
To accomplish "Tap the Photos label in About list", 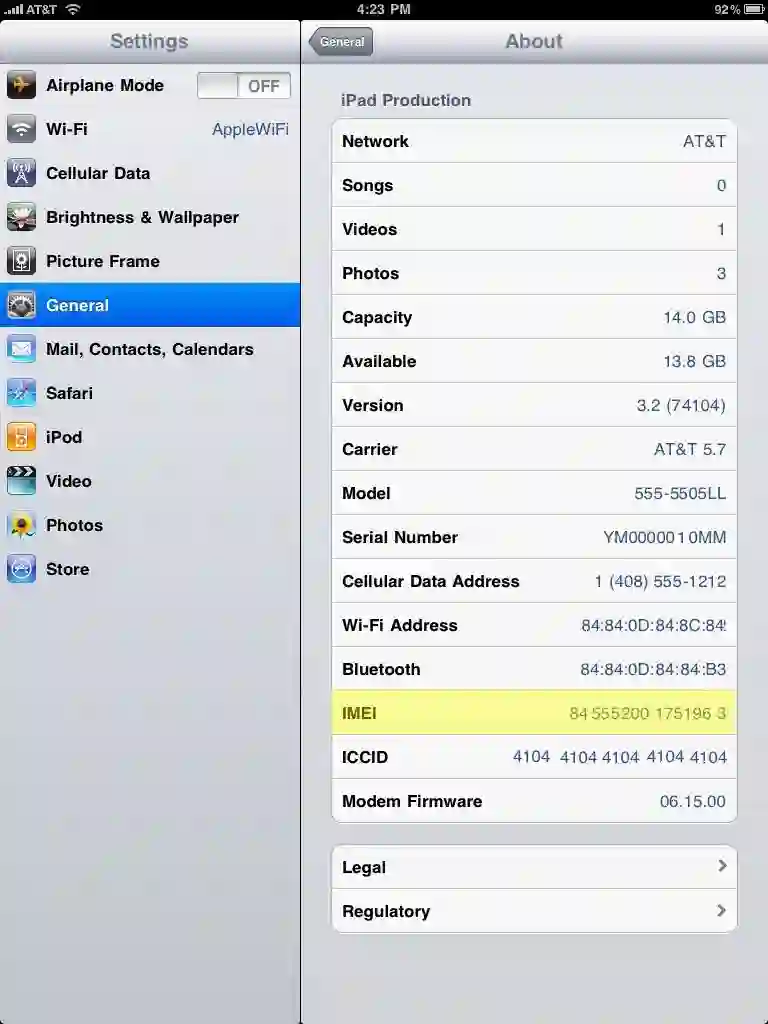I will pos(370,273).
